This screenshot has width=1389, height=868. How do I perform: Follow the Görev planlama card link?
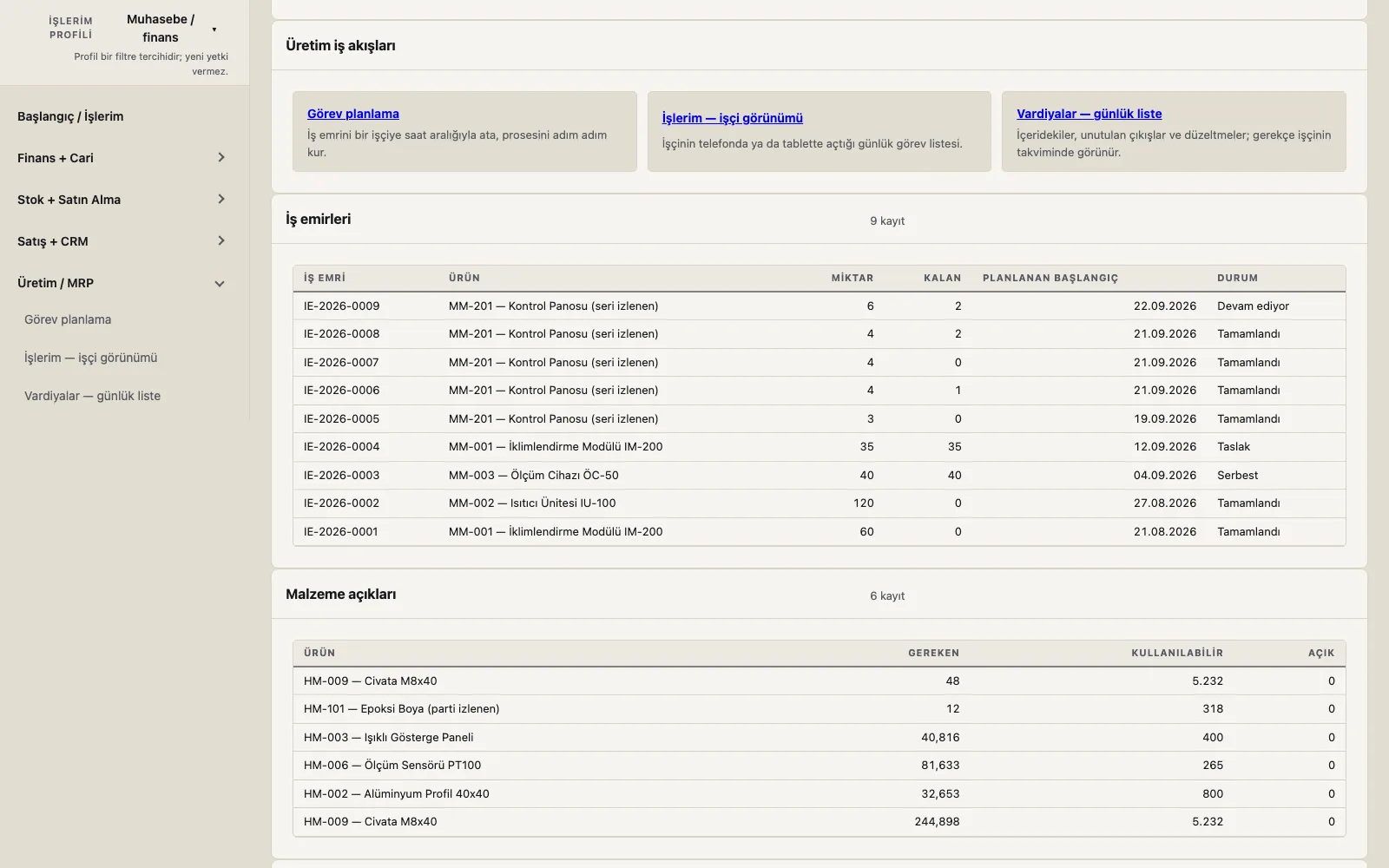(353, 114)
